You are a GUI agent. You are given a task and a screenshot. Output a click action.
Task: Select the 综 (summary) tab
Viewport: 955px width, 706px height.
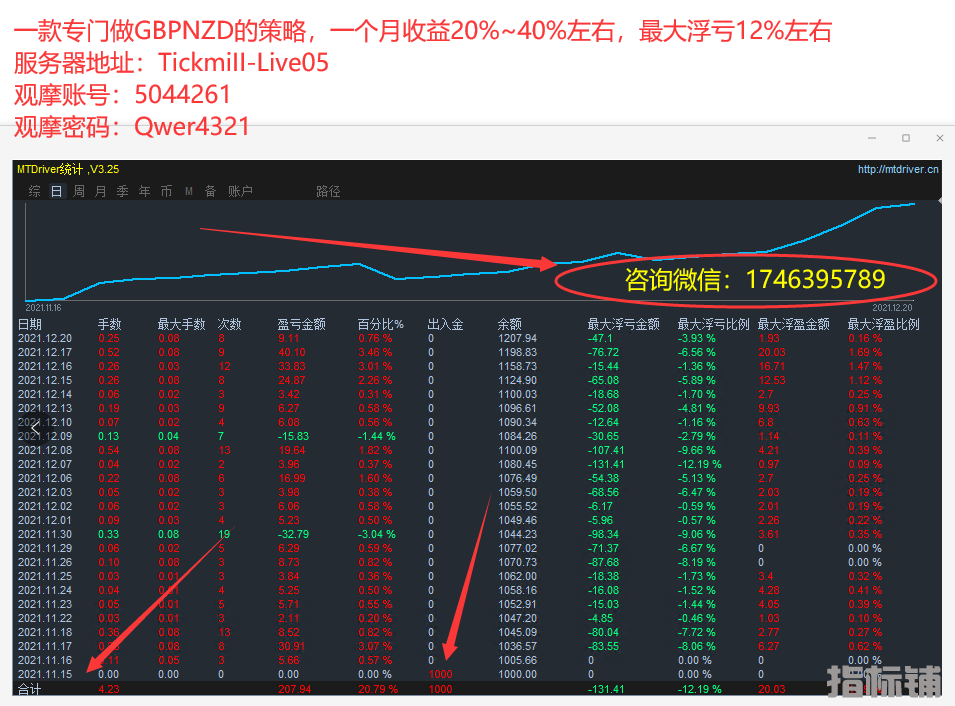pyautogui.click(x=35, y=191)
